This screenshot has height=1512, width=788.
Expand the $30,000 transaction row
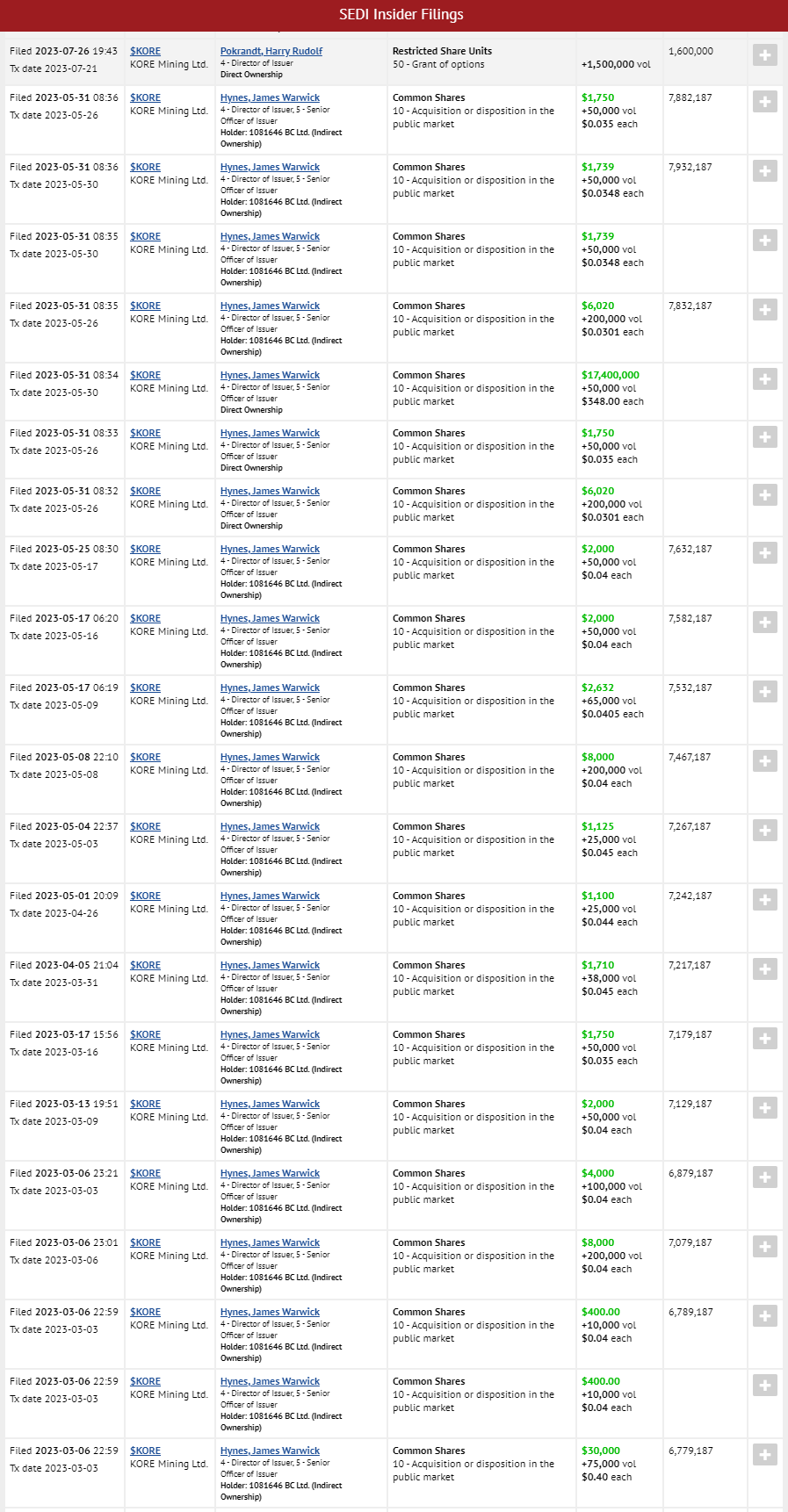click(764, 1455)
